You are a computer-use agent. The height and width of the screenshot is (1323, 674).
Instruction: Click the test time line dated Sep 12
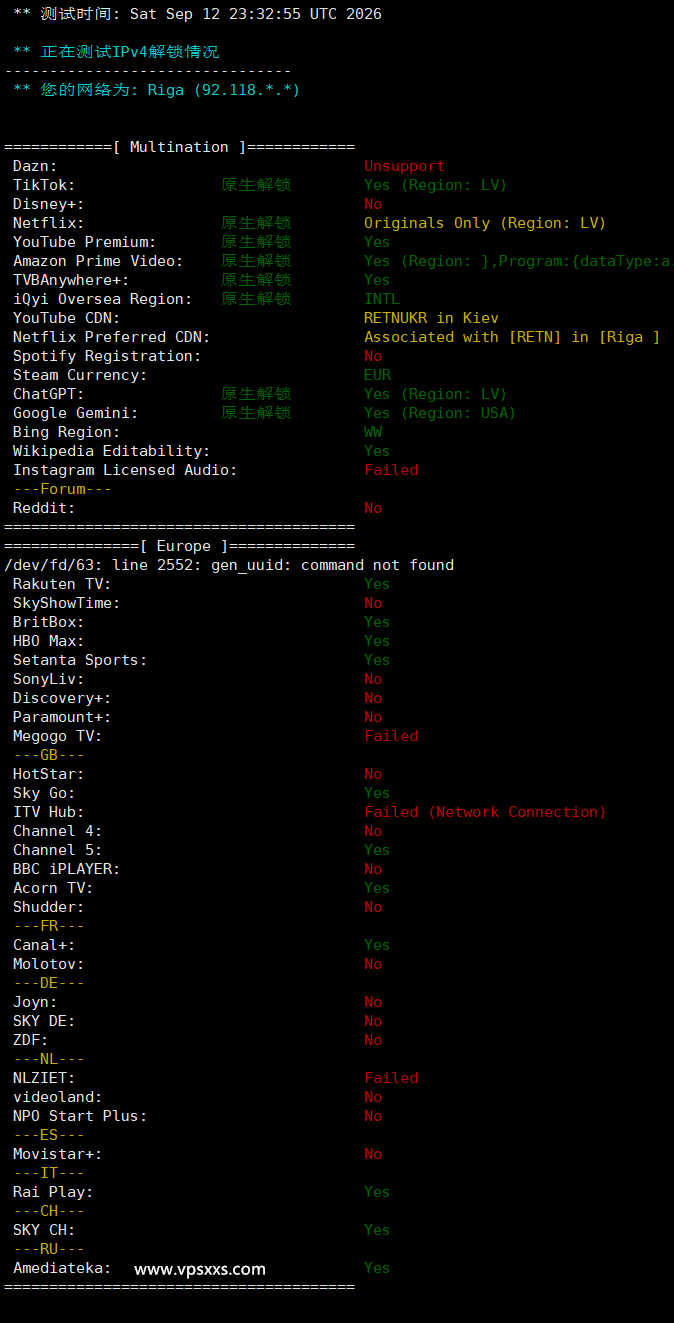coord(197,14)
